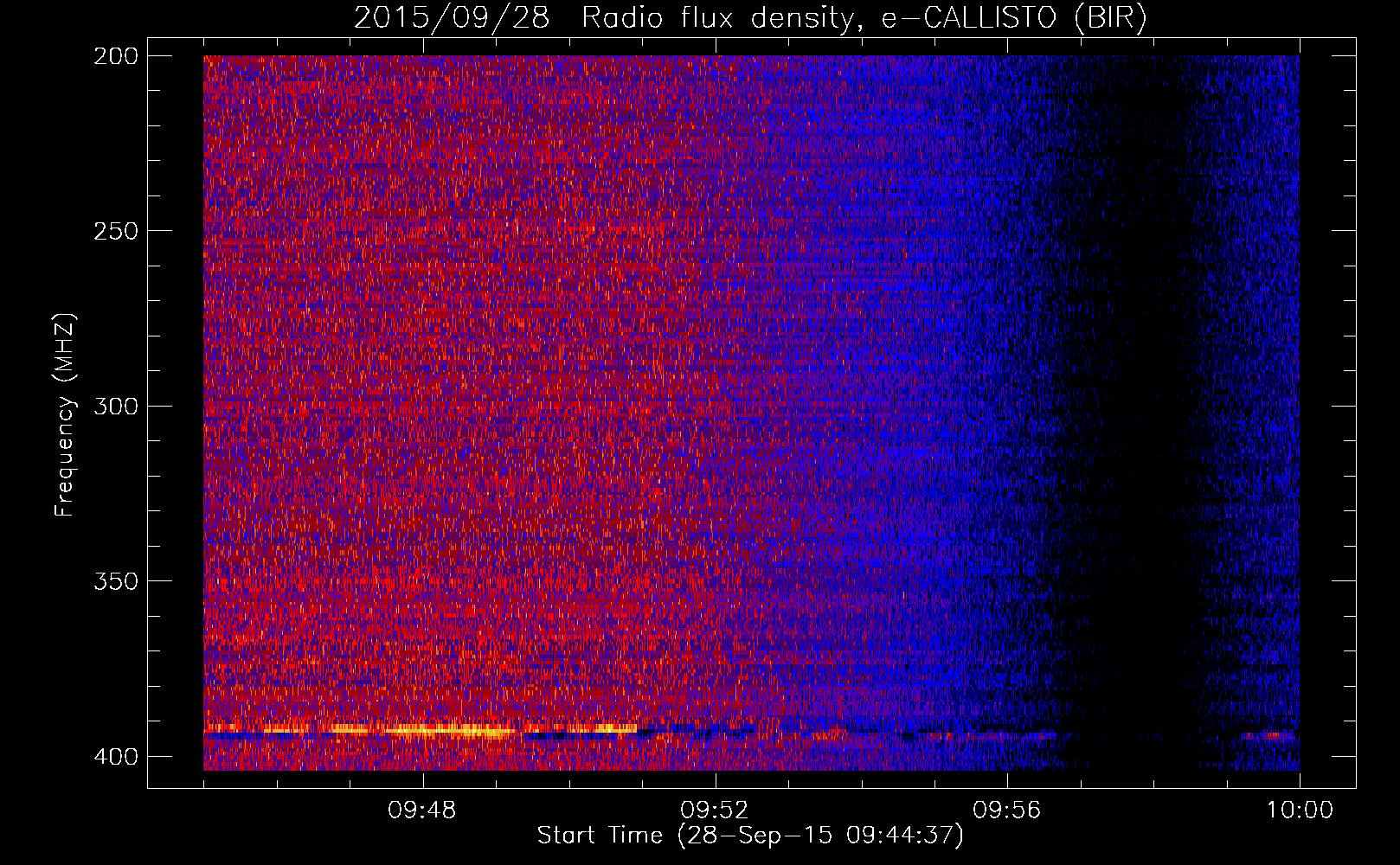This screenshot has width=1400, height=865.
Task: Click the 09:48 time tick label
Action: point(422,811)
